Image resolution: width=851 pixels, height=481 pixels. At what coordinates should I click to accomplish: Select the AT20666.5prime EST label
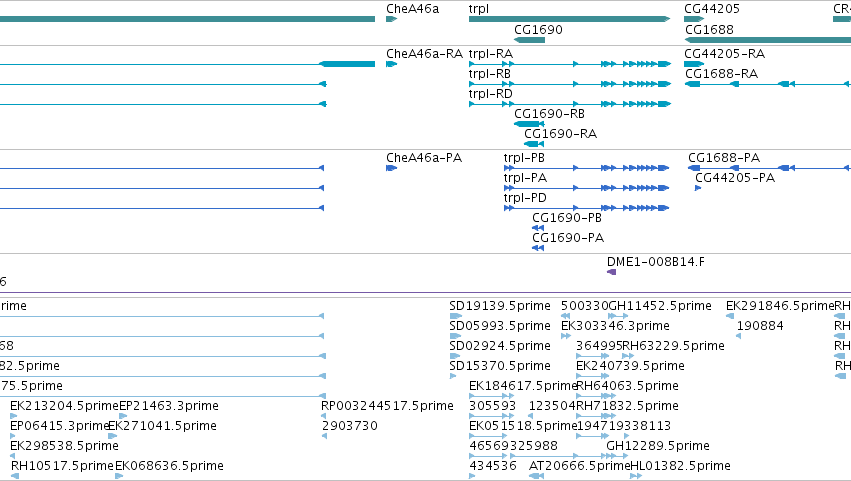[x=580, y=466]
